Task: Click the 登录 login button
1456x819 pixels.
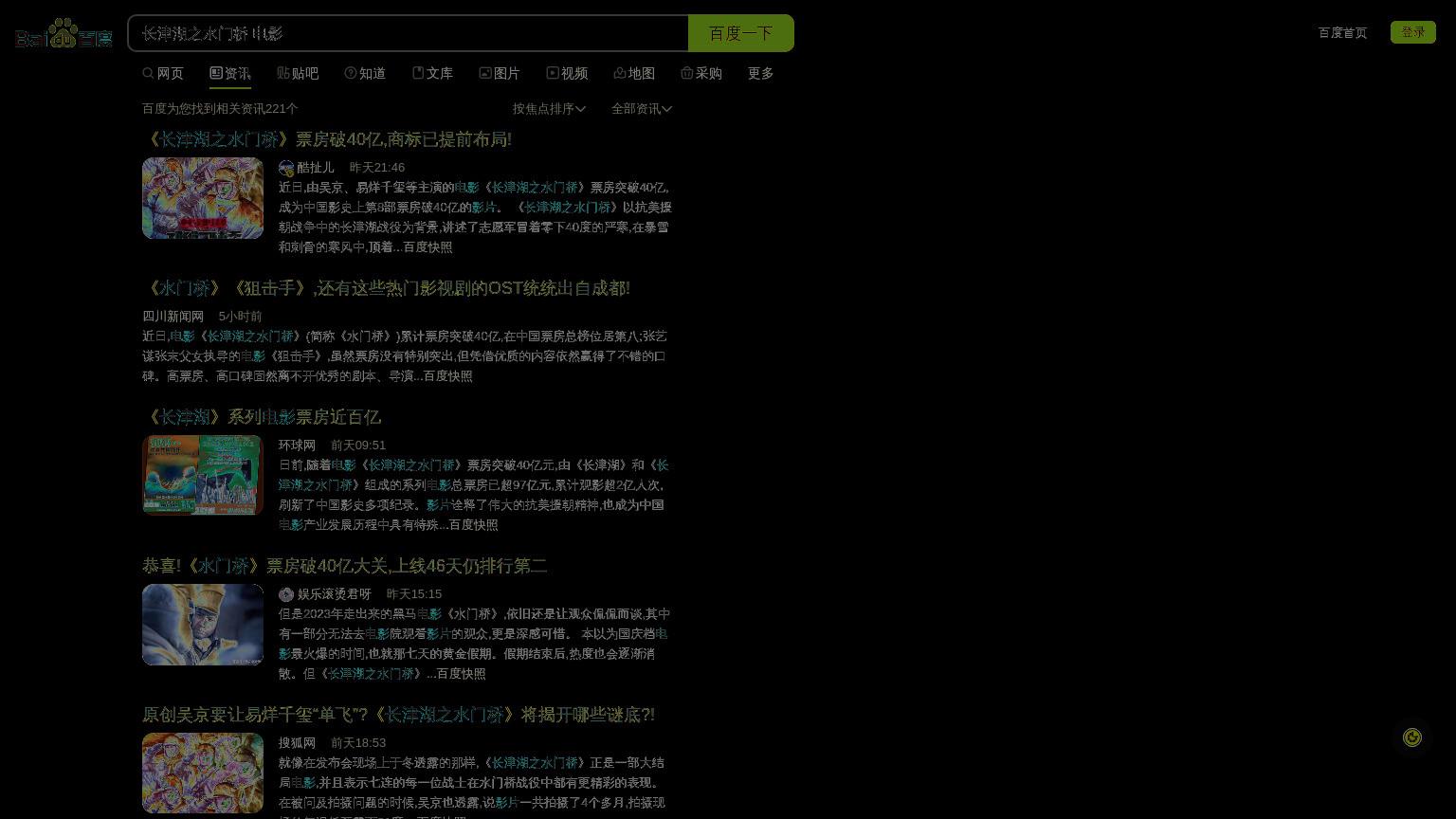Action: tap(1412, 32)
